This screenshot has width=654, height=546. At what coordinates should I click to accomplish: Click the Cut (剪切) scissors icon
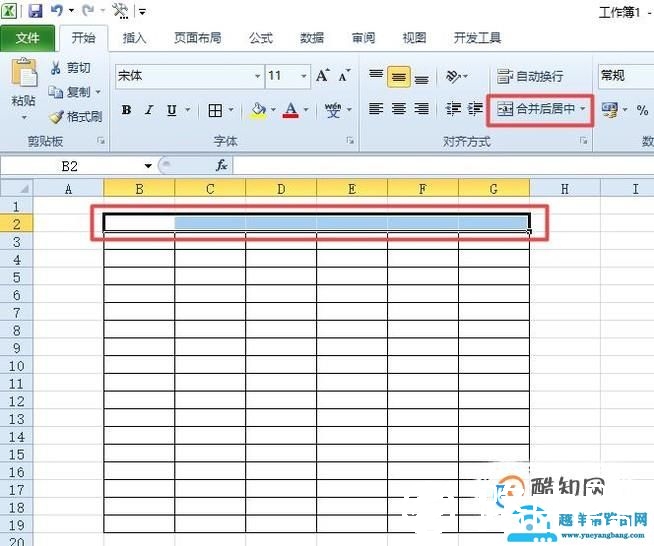pos(55,68)
